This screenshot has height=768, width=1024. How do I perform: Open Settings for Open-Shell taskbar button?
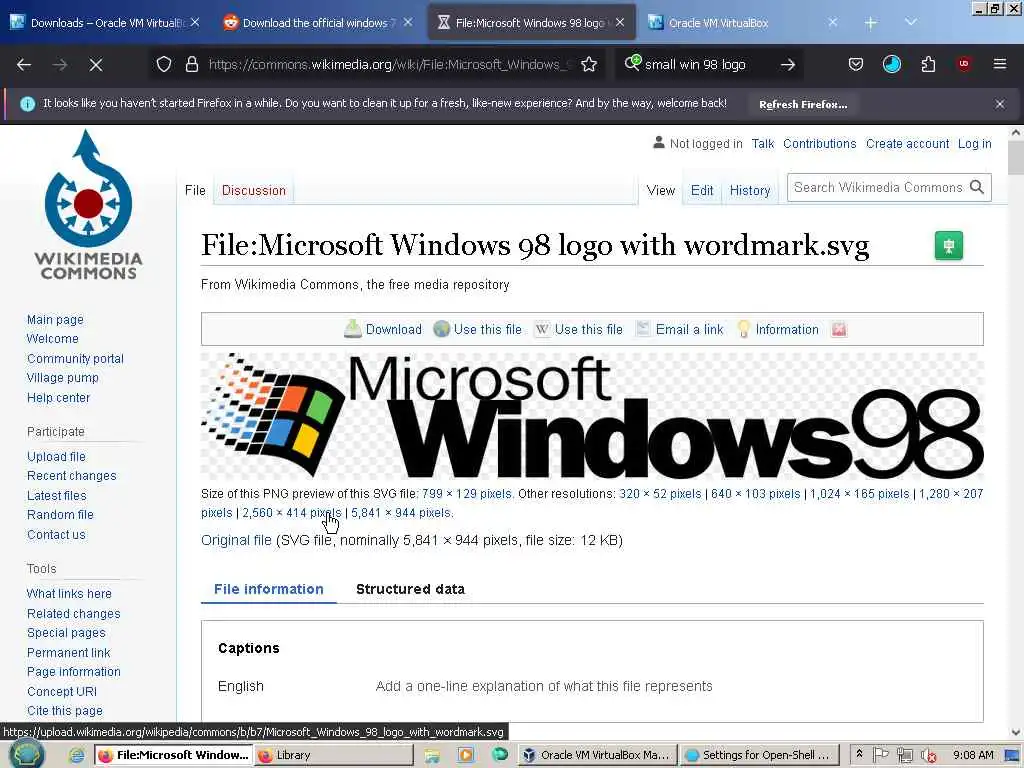pyautogui.click(x=759, y=755)
